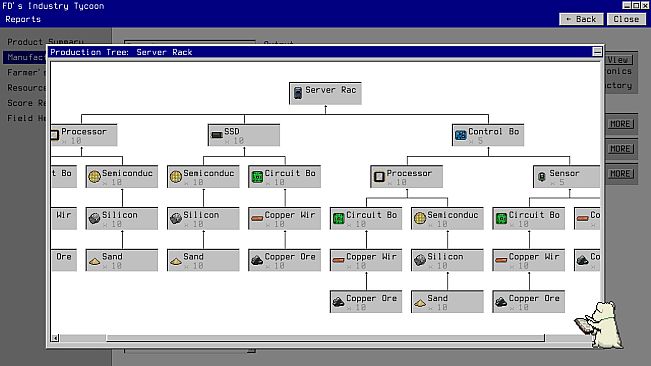The width and height of the screenshot is (651, 366).
Task: Go back using the Back button
Action: (x=581, y=19)
